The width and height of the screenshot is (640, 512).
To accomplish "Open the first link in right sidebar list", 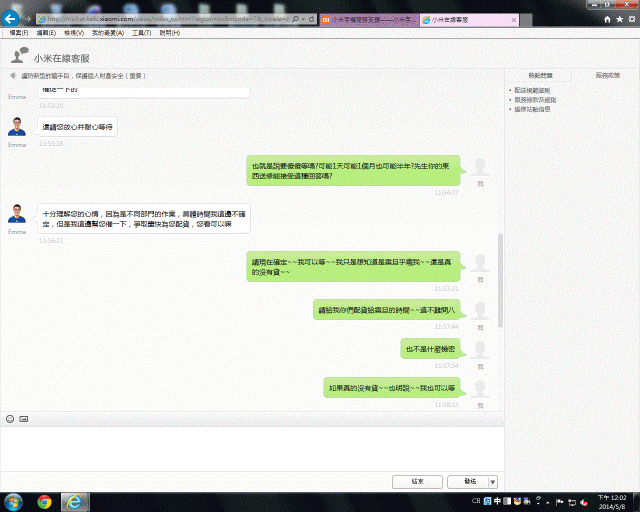I will 532,90.
